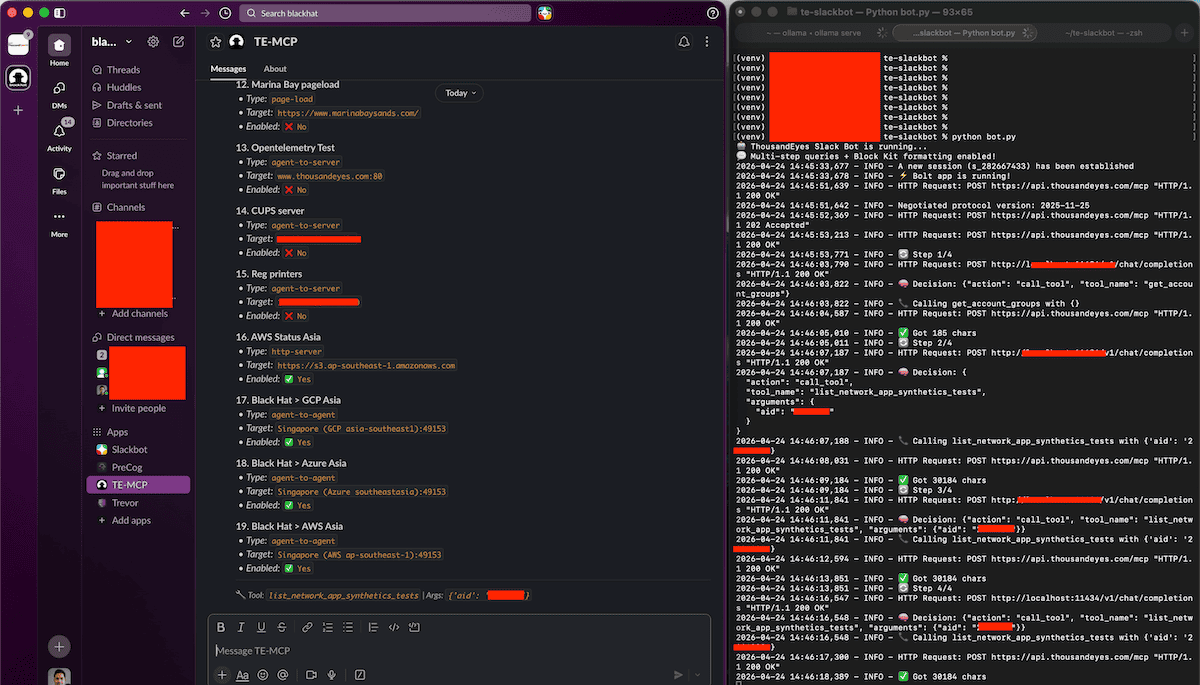Open the user profile avatar at bottom
The width and height of the screenshot is (1200, 685).
click(59, 677)
